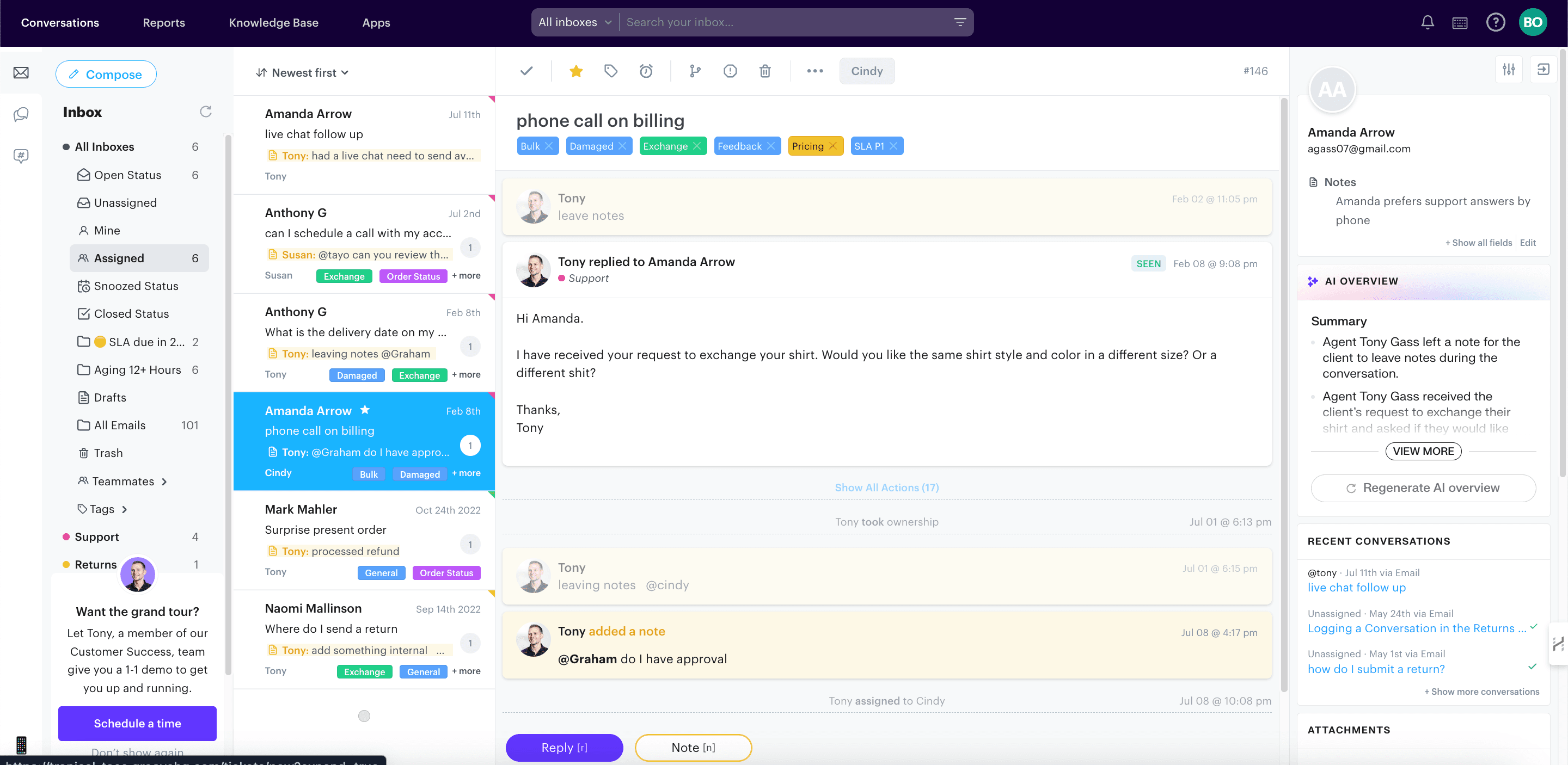Open the All inboxes dropdown
The height and width of the screenshot is (765, 1568).
coord(573,22)
